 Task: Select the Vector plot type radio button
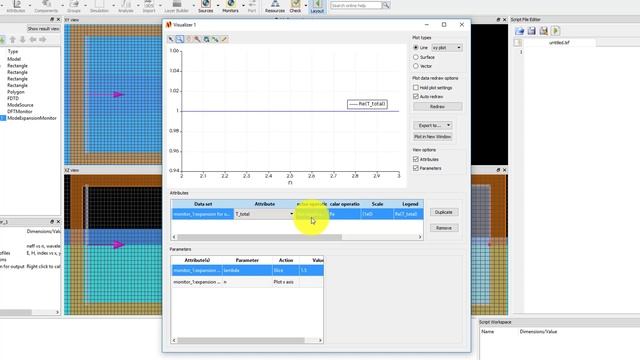pyautogui.click(x=416, y=66)
